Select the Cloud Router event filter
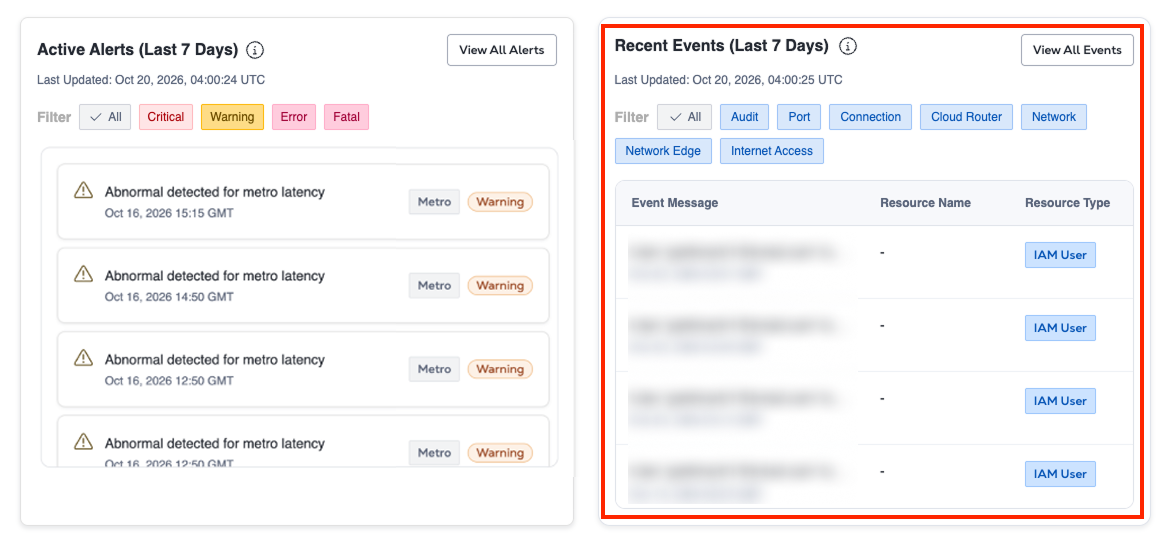The width and height of the screenshot is (1169, 539). coord(966,117)
